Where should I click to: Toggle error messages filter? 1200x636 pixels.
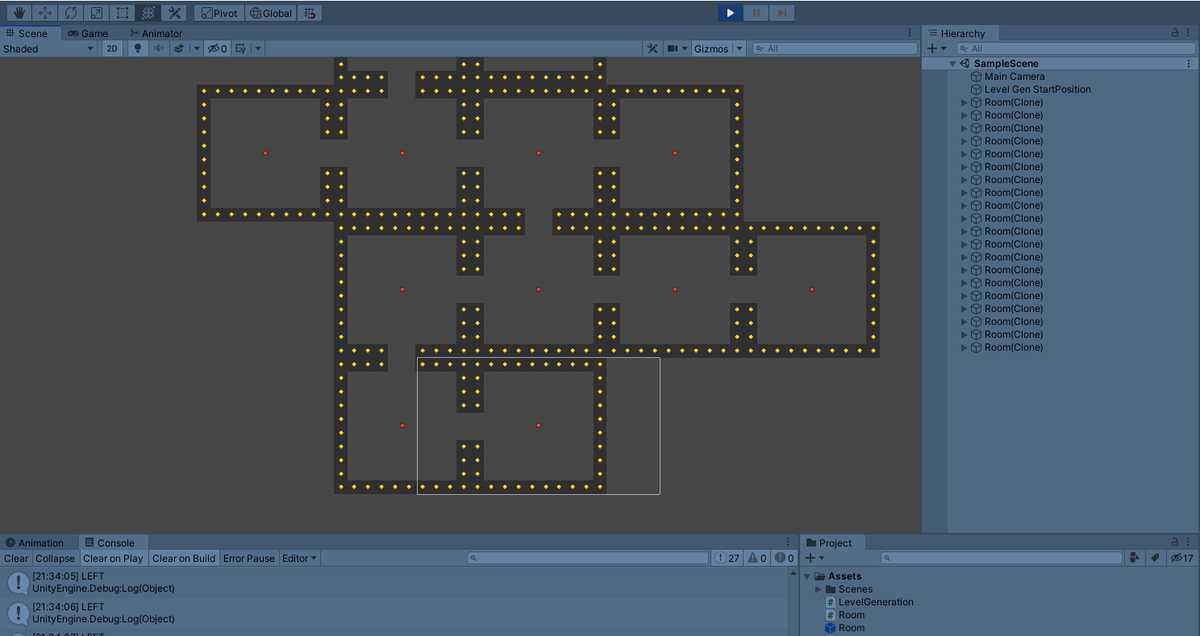pyautogui.click(x=784, y=558)
